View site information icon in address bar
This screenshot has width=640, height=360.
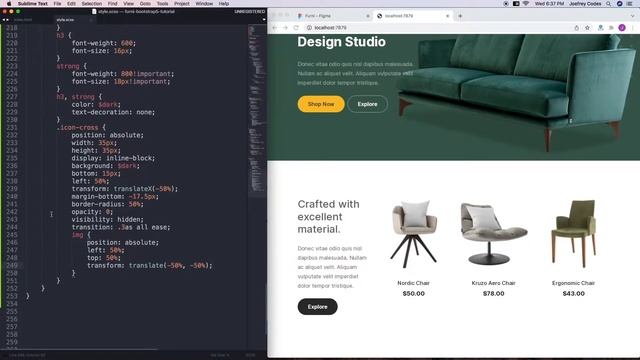pyautogui.click(x=309, y=28)
